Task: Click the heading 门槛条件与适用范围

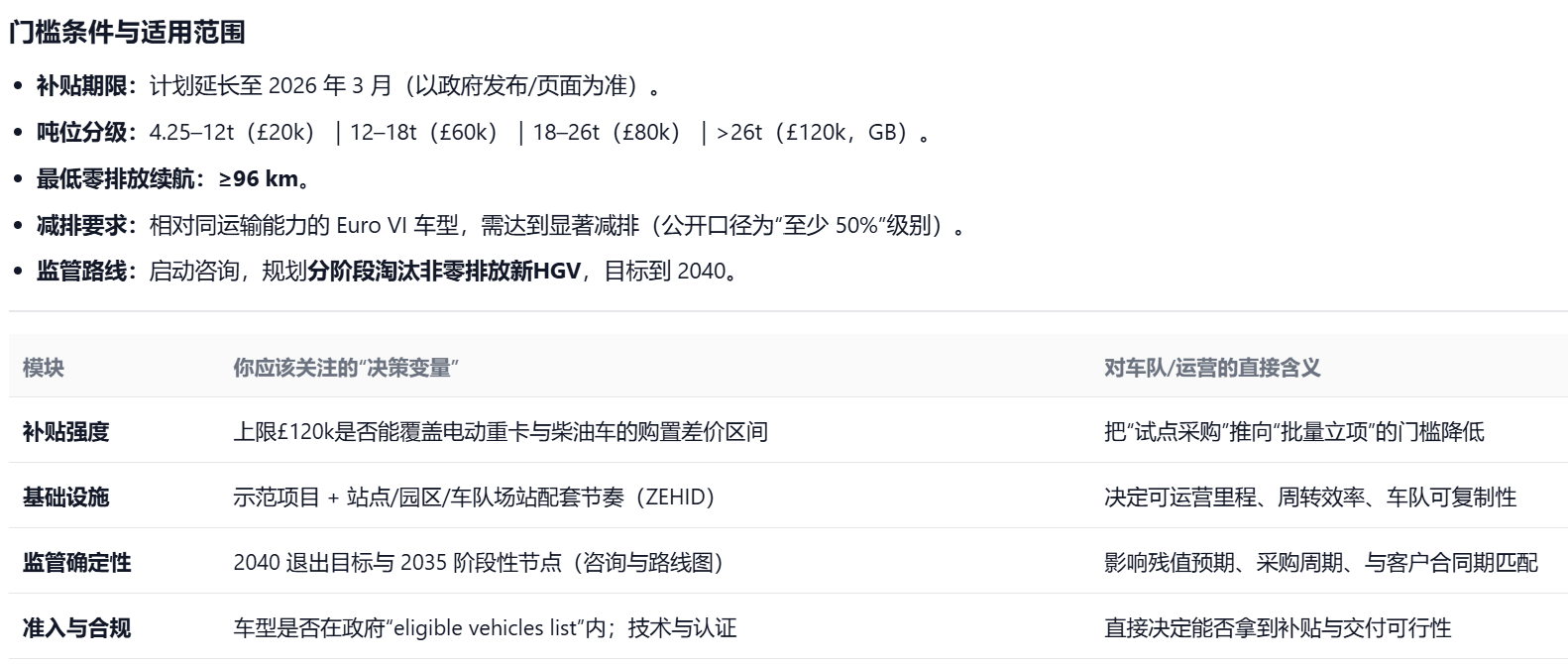Action: click(127, 33)
